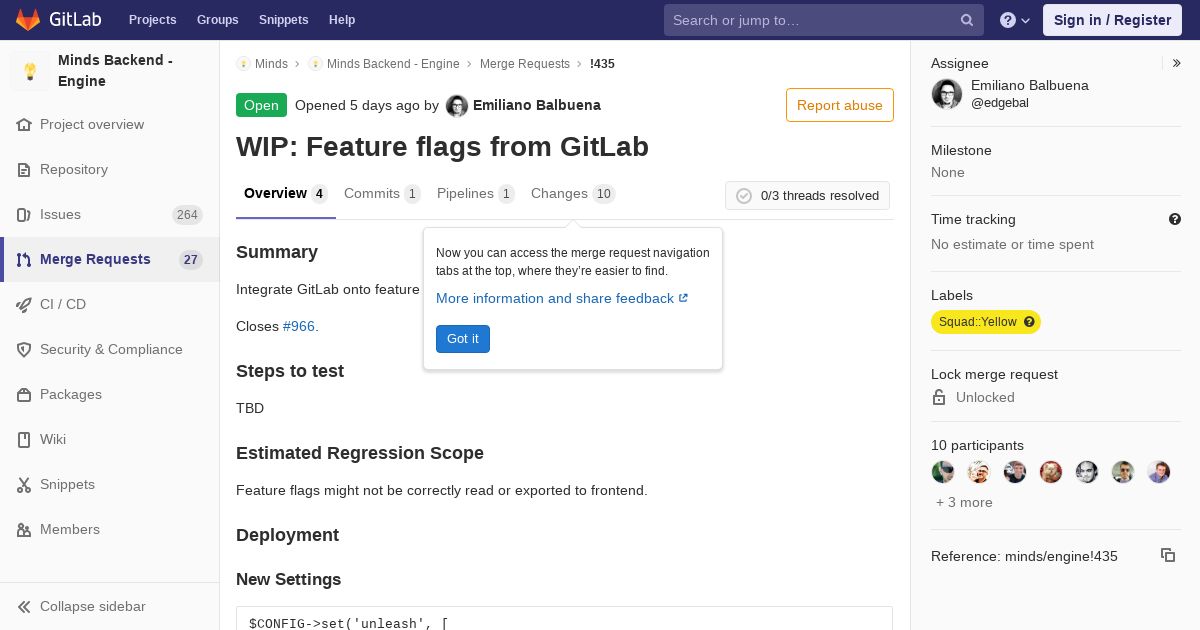Copy the merge request reference icon
This screenshot has height=630, width=1200.
1167,555
